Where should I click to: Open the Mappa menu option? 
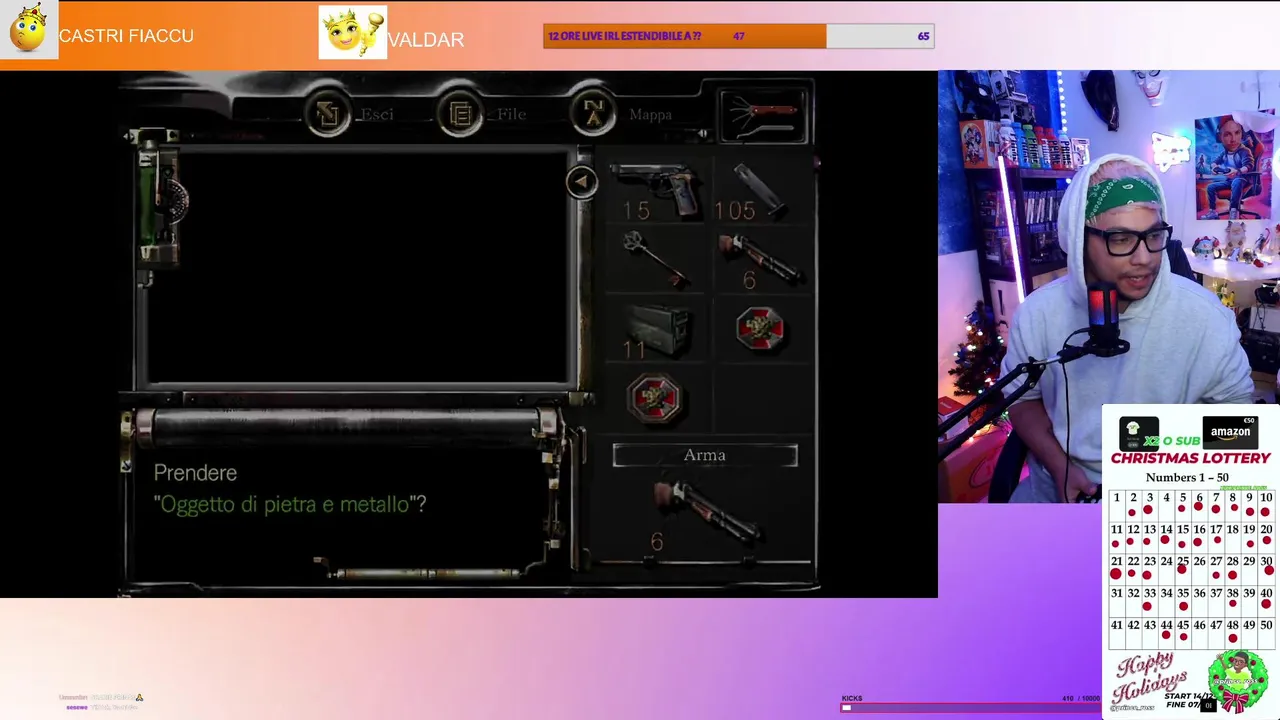click(x=650, y=114)
